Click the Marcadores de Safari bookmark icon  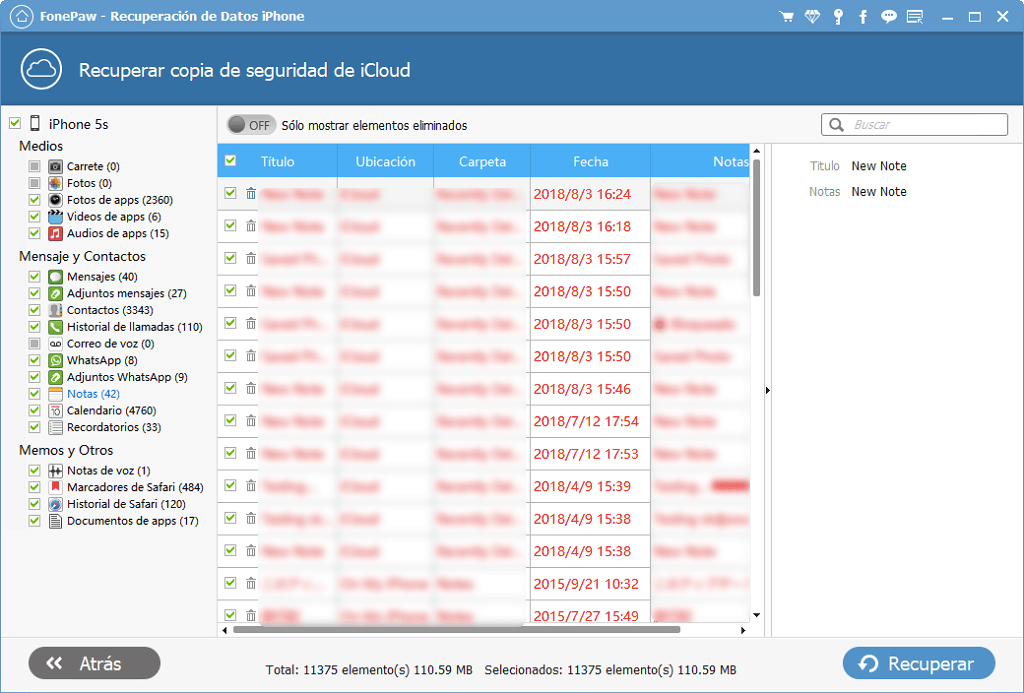coord(56,487)
